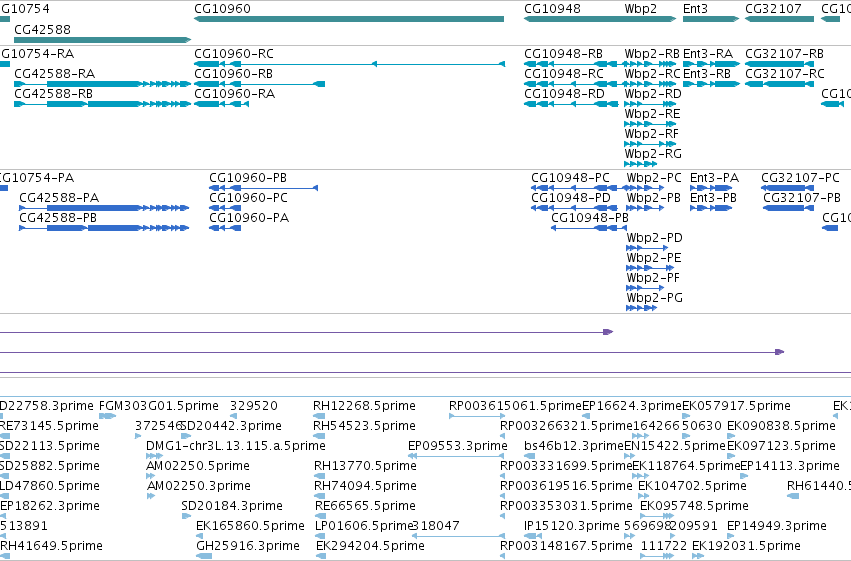The image size is (851, 561).
Task: Click transcript Ent3-RB label
Action: click(x=707, y=74)
